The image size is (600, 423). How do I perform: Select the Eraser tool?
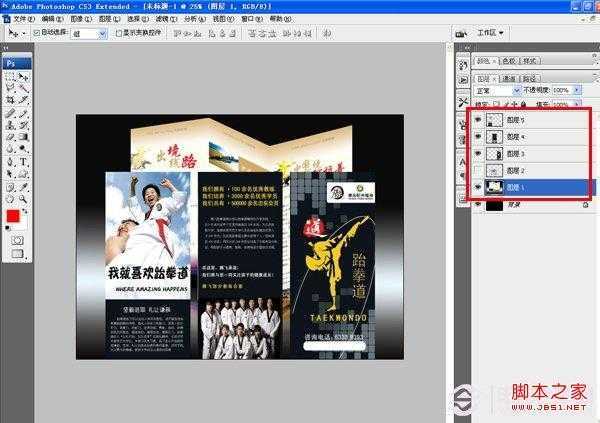click(x=10, y=137)
